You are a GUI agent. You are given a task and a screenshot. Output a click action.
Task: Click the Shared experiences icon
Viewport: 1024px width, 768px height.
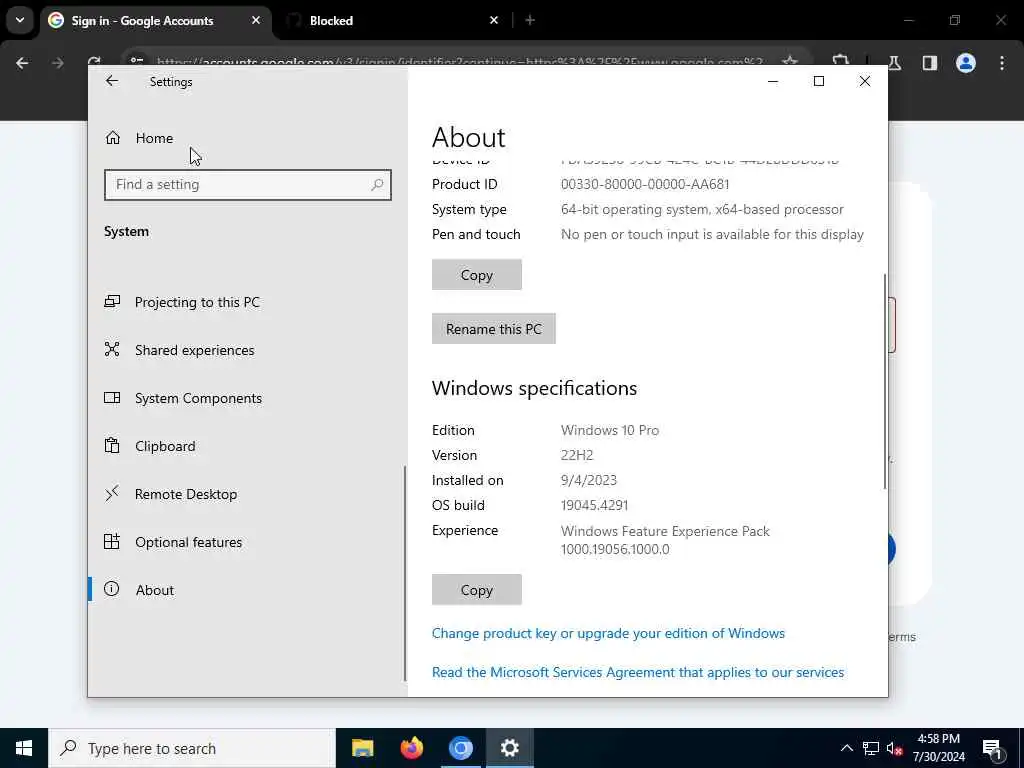coord(112,349)
